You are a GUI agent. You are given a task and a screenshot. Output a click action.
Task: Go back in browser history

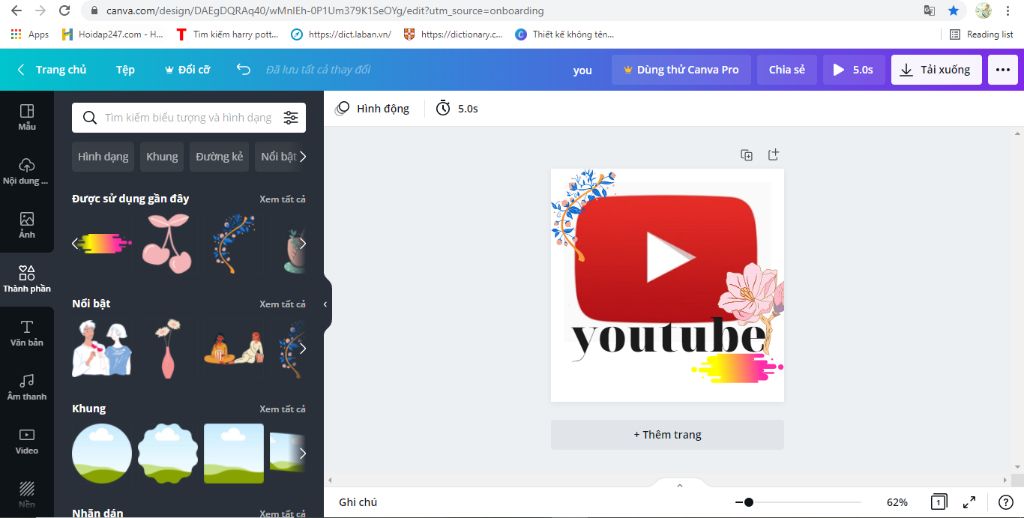point(16,10)
